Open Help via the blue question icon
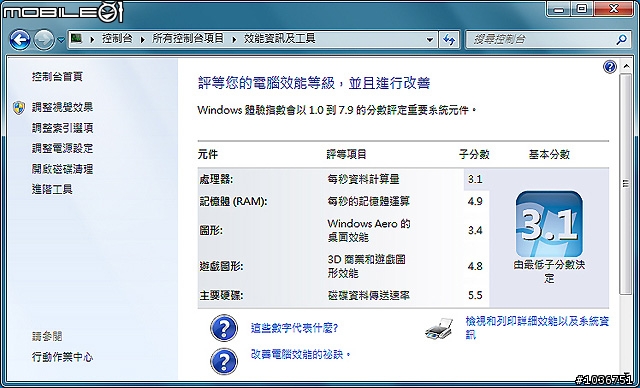The height and width of the screenshot is (388, 640). click(609, 67)
